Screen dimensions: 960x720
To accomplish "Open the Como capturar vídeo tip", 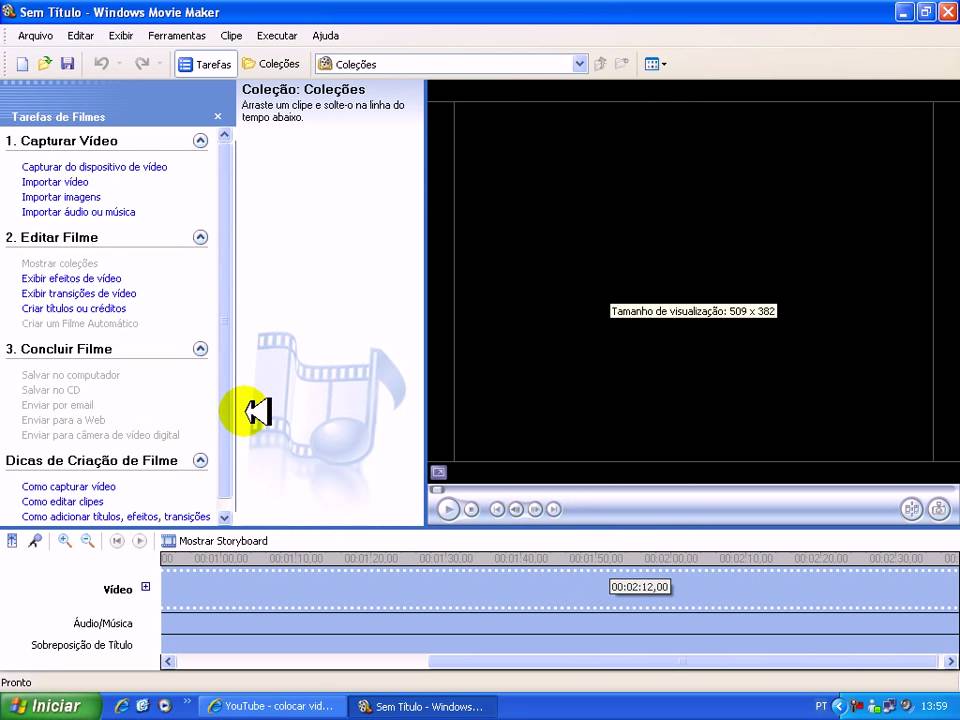I will click(x=69, y=487).
